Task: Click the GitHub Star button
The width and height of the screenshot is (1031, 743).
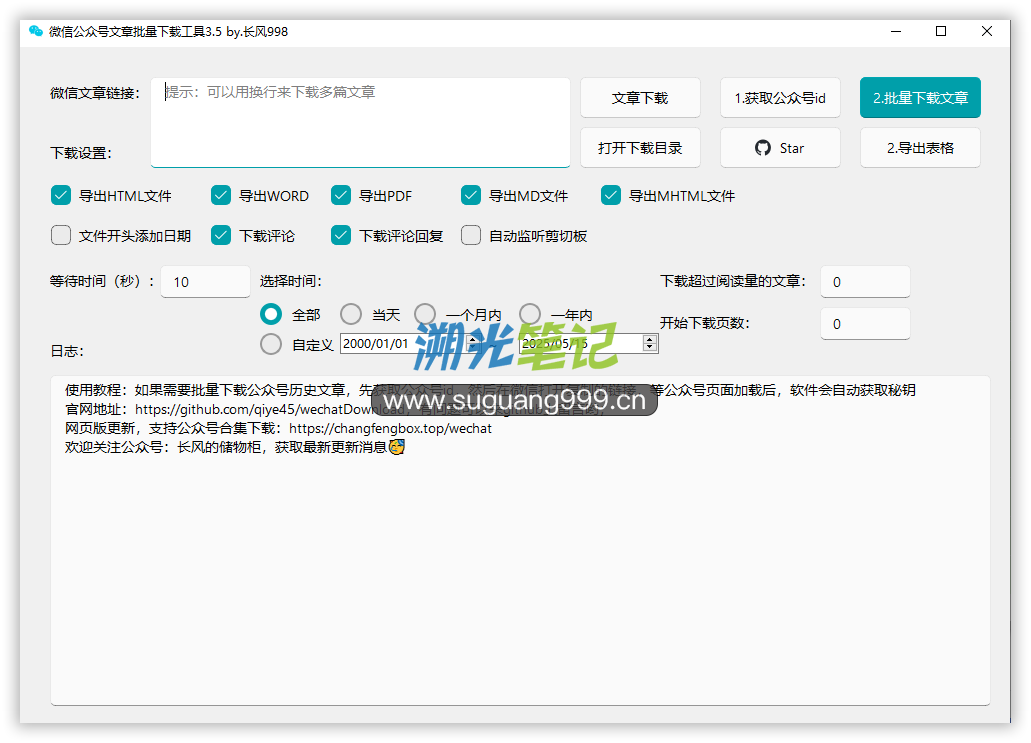Action: (x=780, y=148)
